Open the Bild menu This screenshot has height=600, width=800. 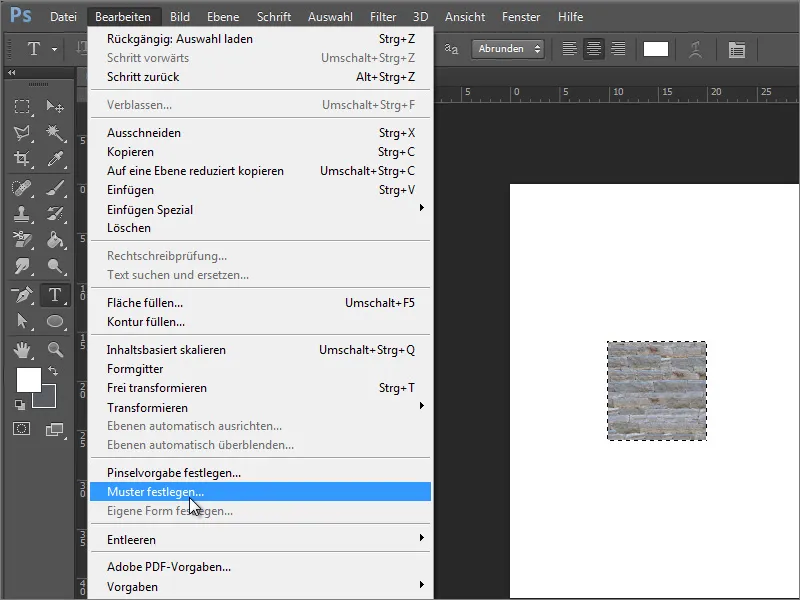tap(180, 17)
